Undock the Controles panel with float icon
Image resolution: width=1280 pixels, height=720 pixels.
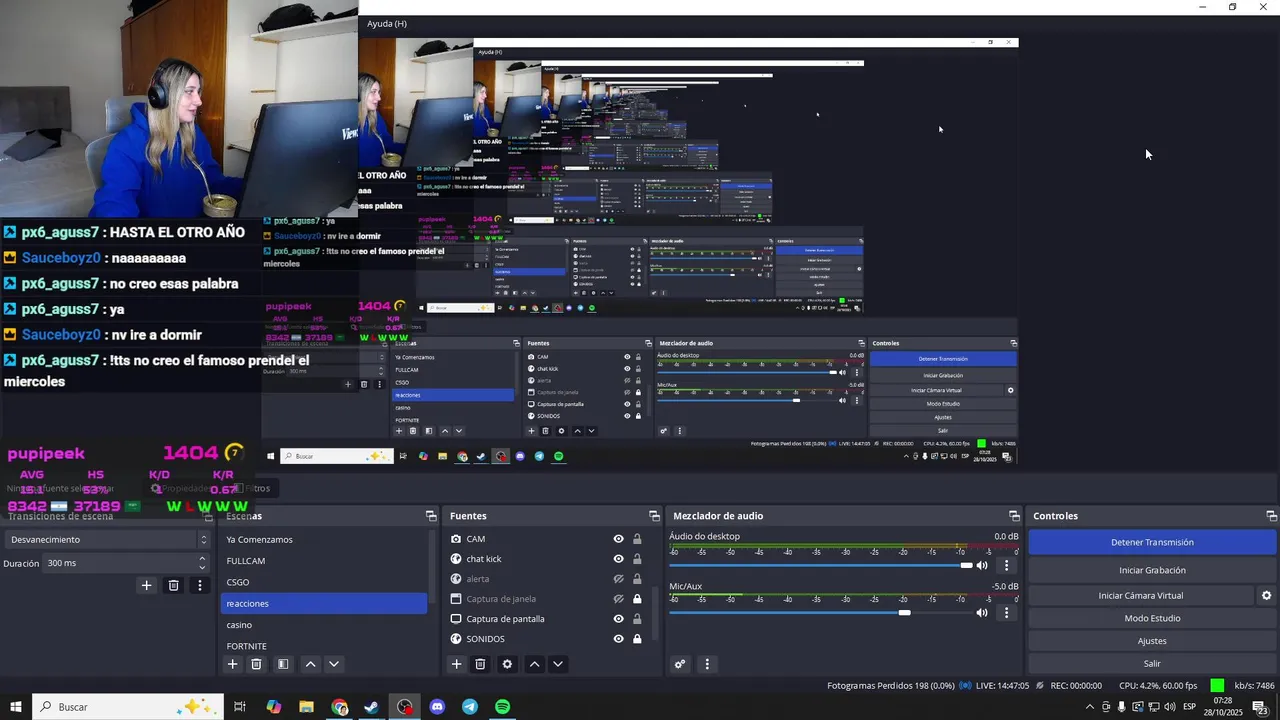[x=1271, y=516]
